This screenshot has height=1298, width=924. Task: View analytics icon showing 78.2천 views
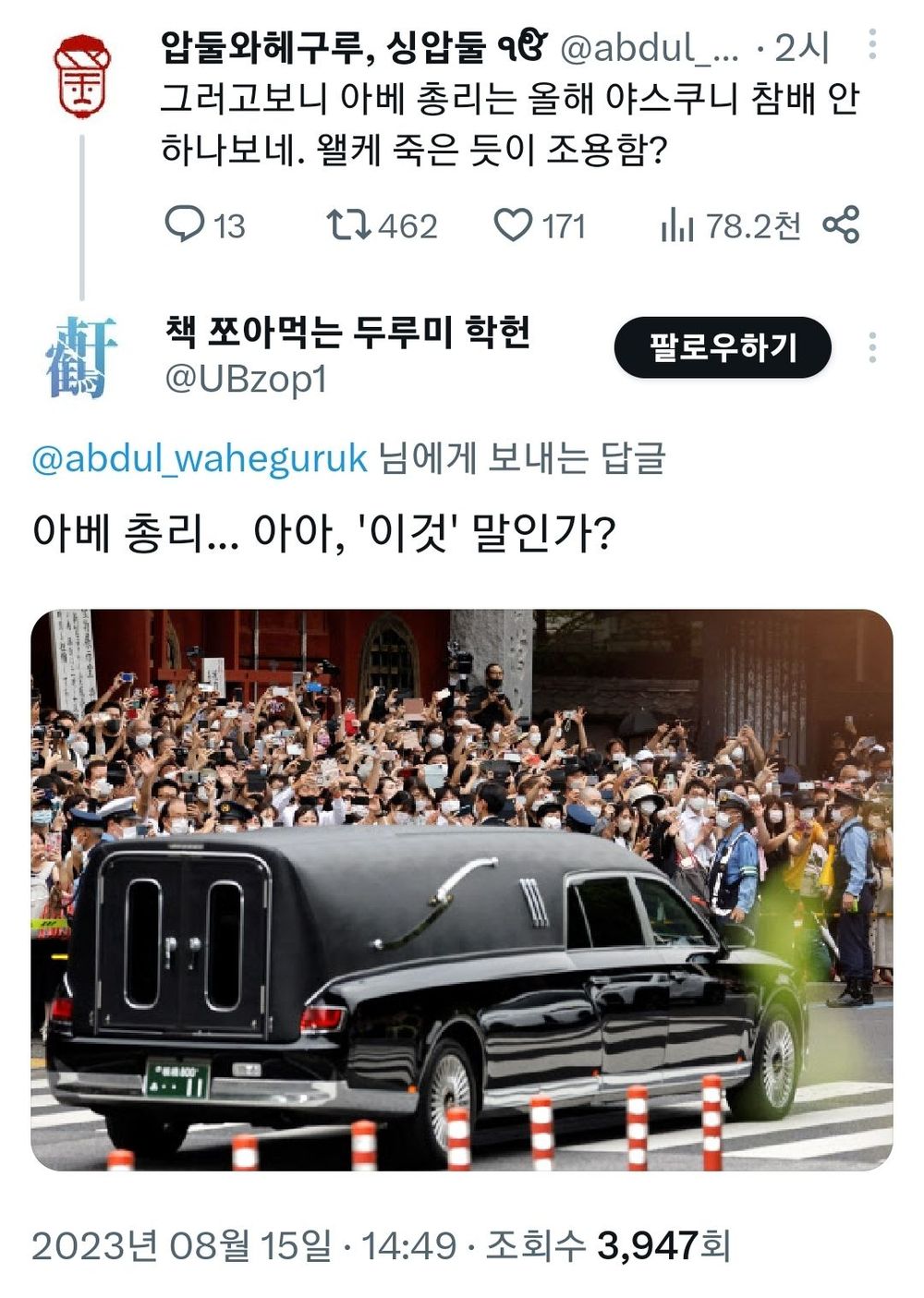(676, 224)
